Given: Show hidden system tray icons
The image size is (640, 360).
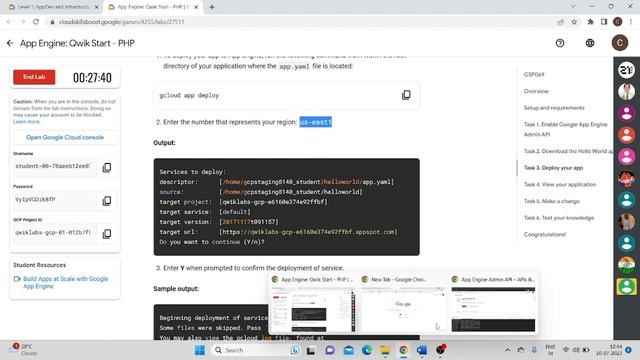Looking at the screenshot, I should point(507,350).
